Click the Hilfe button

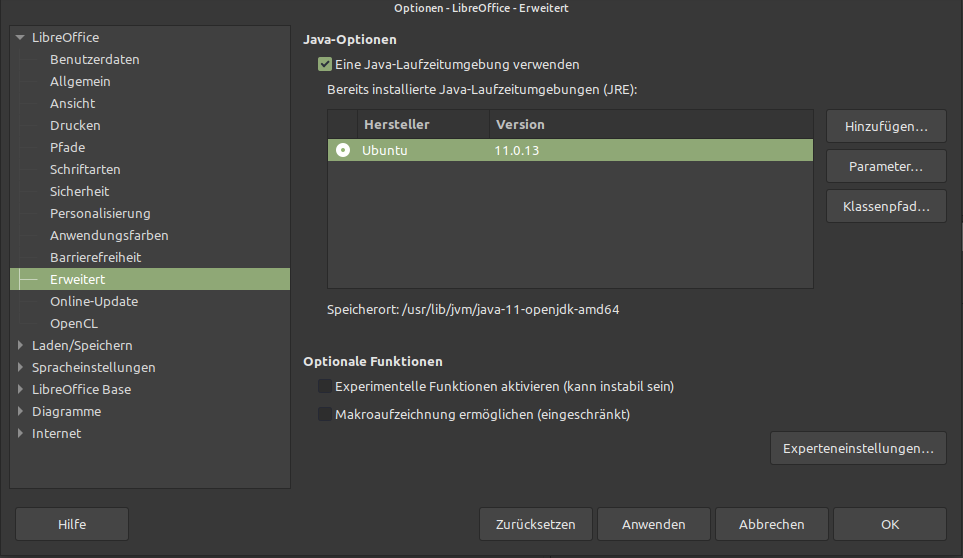72,524
